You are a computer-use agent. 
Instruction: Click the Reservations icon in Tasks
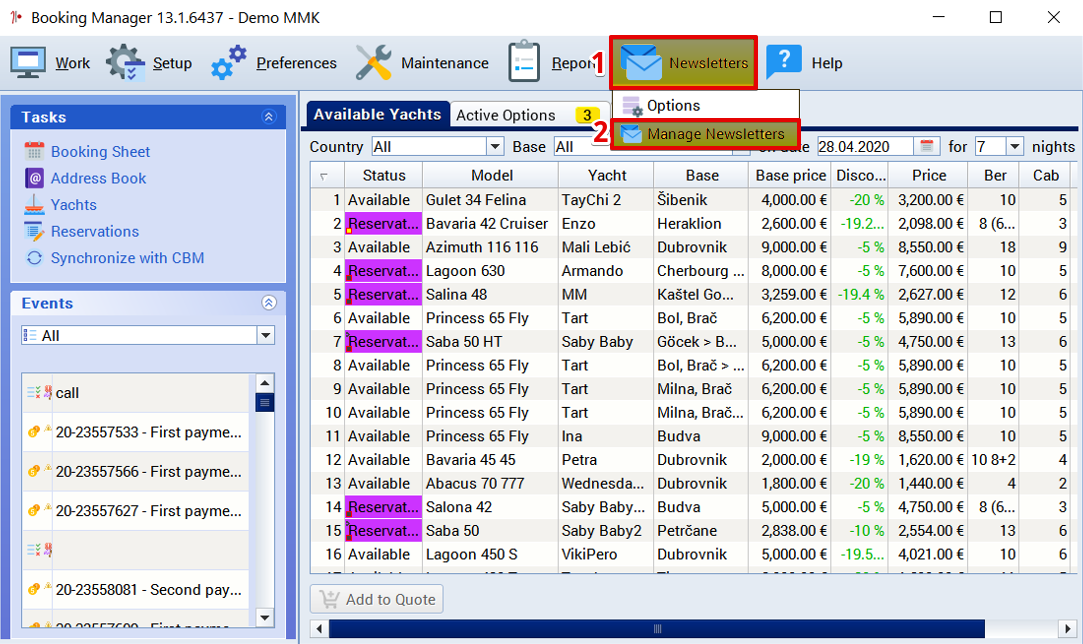(x=34, y=231)
